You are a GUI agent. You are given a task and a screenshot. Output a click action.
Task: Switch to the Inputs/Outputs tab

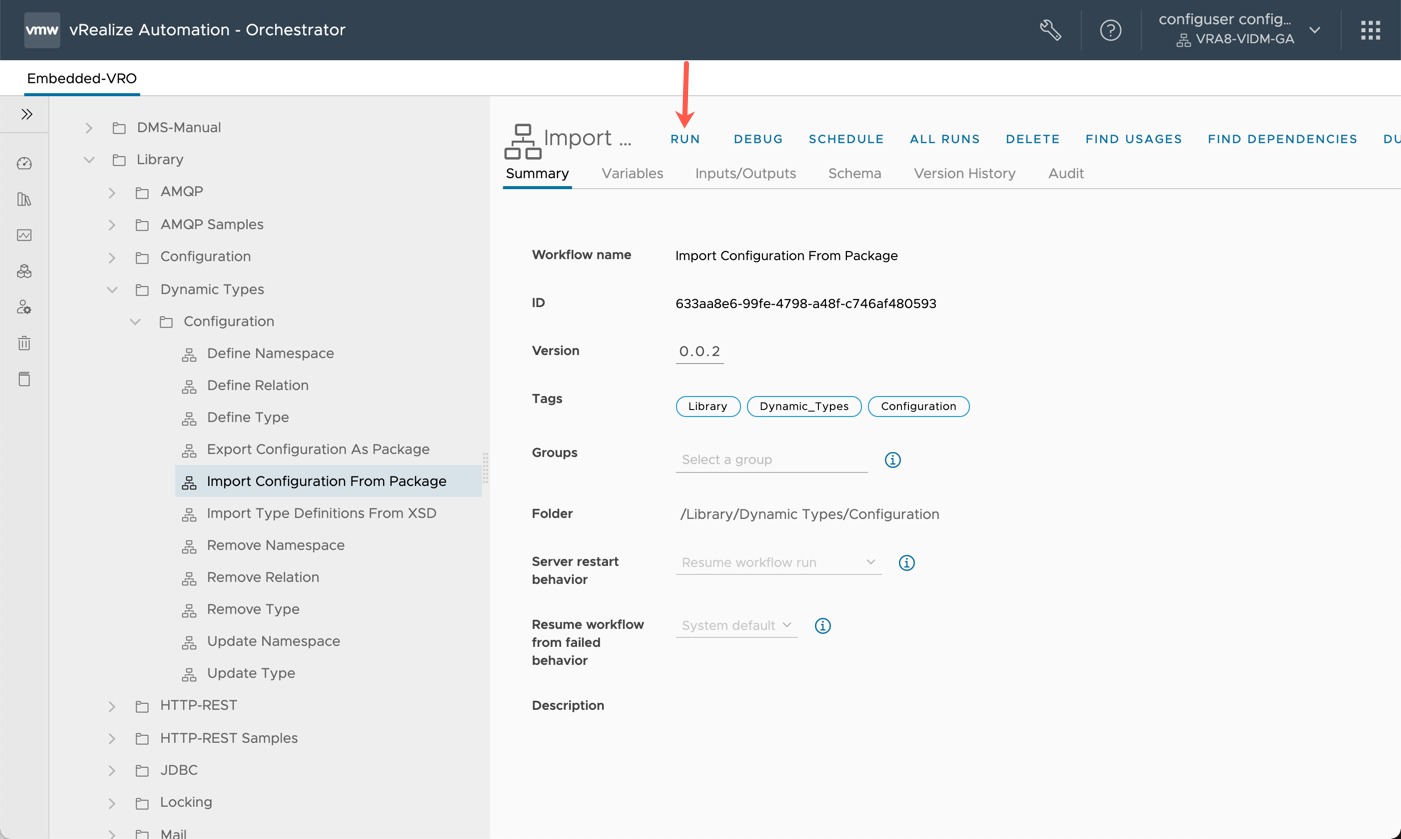coord(746,173)
